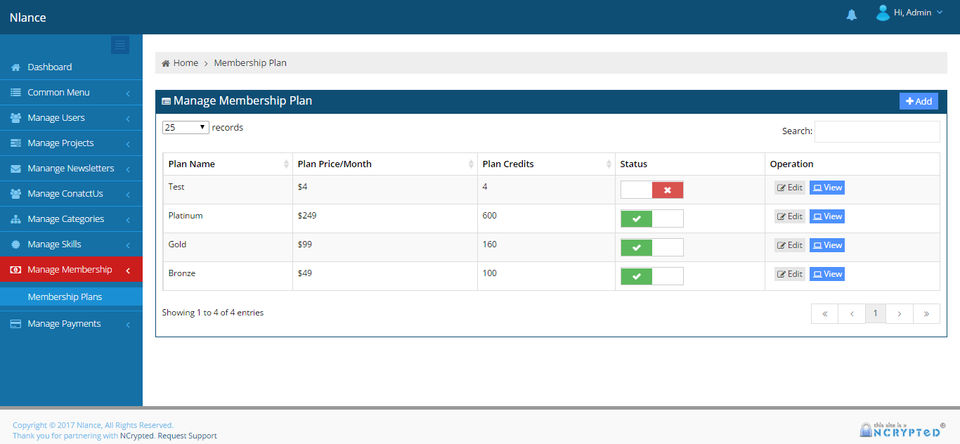Expand the Manange Newsletters chevron

[128, 170]
